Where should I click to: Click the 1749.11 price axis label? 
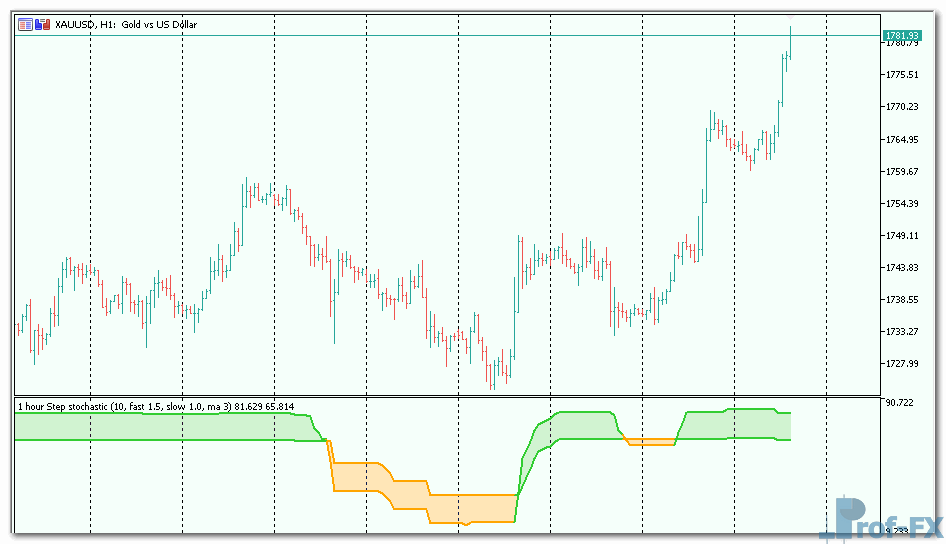tap(902, 235)
